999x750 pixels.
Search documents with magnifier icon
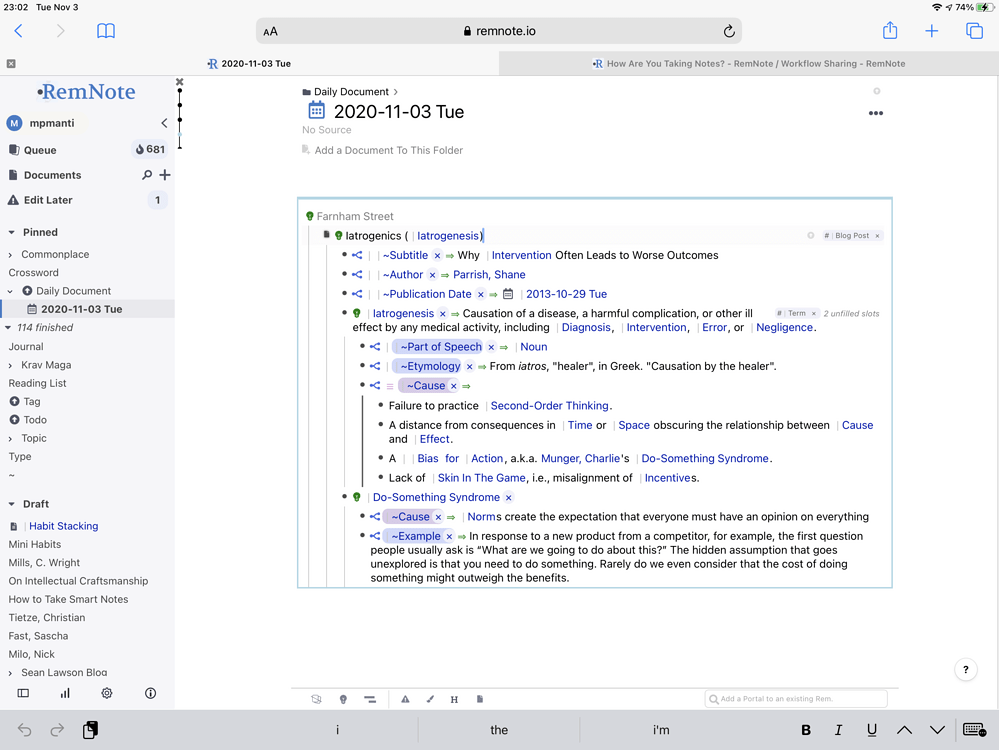[x=147, y=175]
